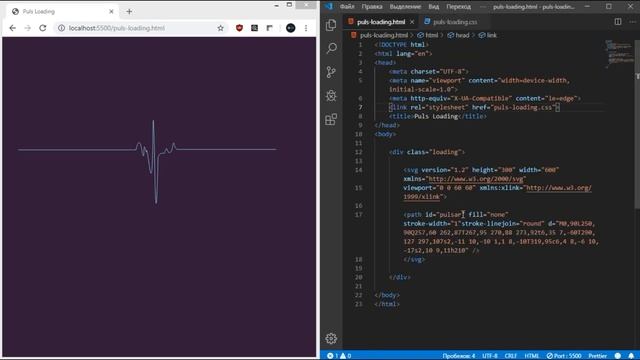Close the puls-loading.html editor tab

[412, 22]
